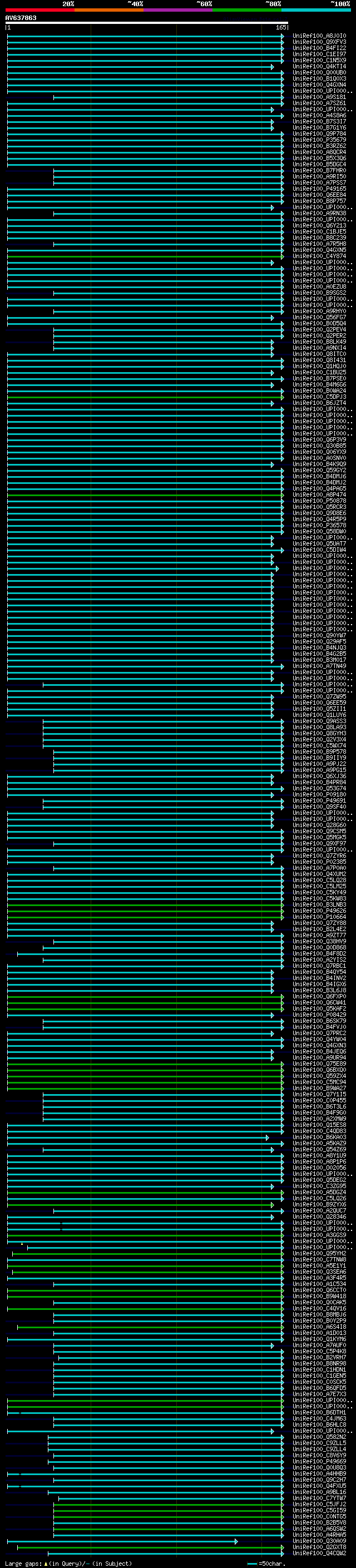Select the UniRef100_B3RZ62 label
The image size is (356, 1568).
(x=319, y=146)
